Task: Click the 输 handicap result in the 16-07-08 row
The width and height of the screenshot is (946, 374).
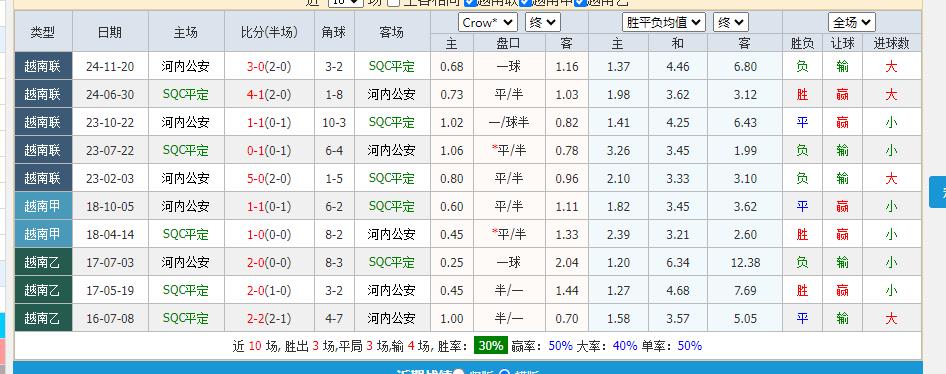Action: click(842, 318)
